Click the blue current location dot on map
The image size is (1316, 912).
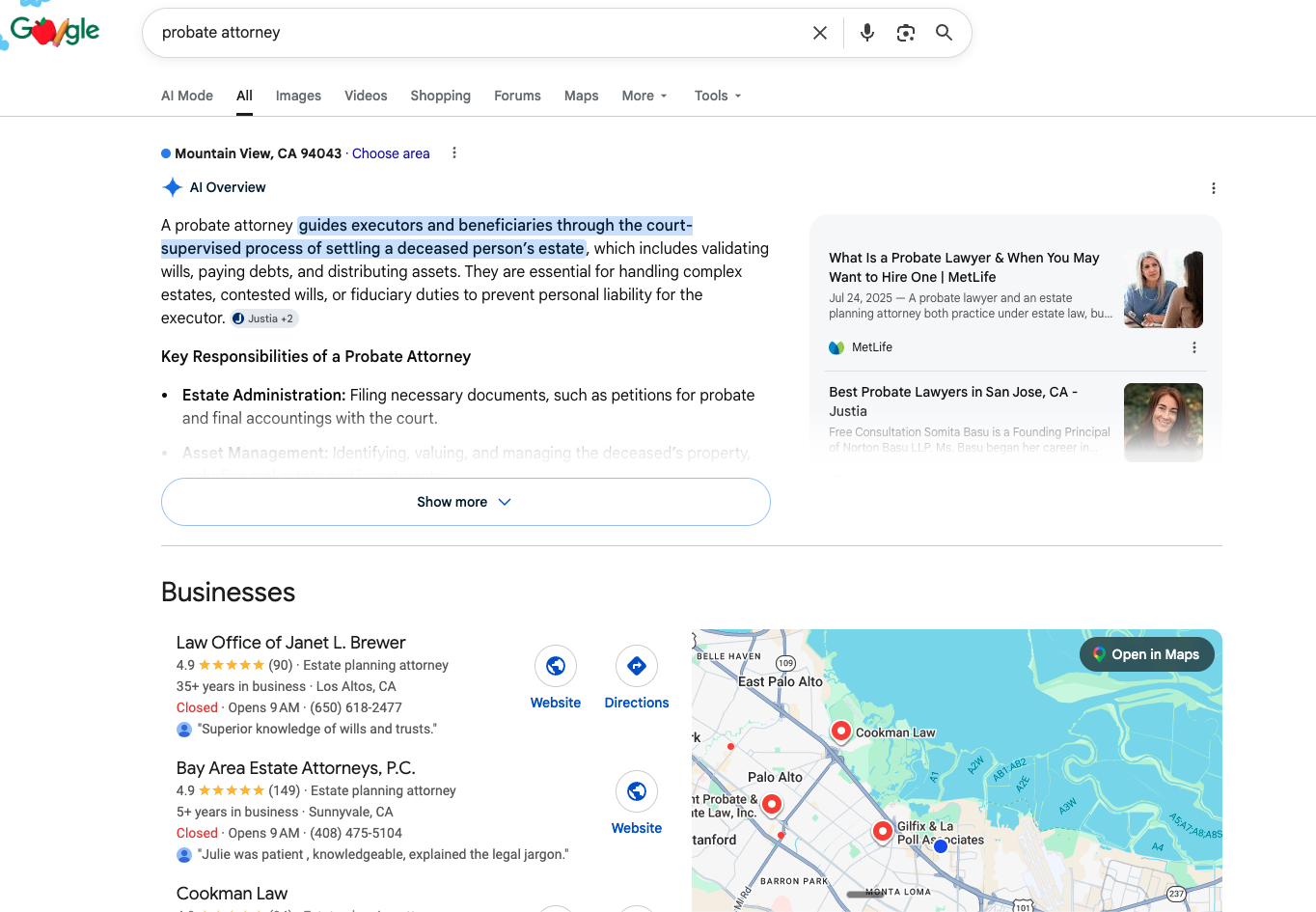941,846
